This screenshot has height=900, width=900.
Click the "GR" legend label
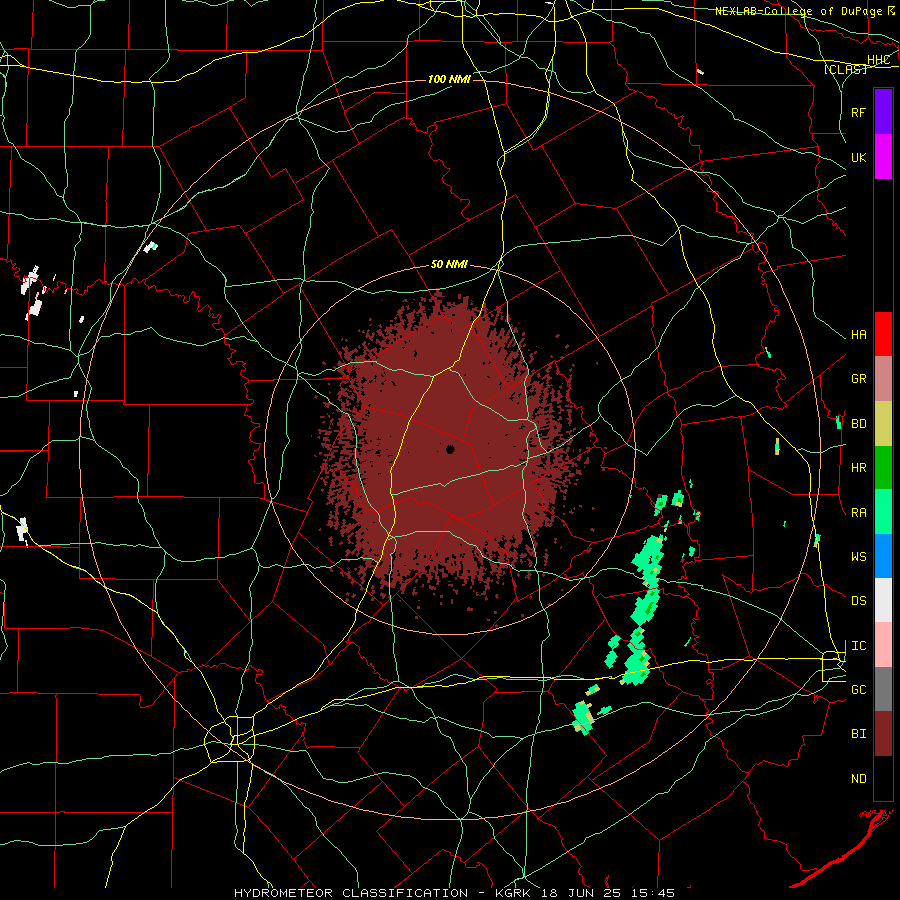pos(858,379)
